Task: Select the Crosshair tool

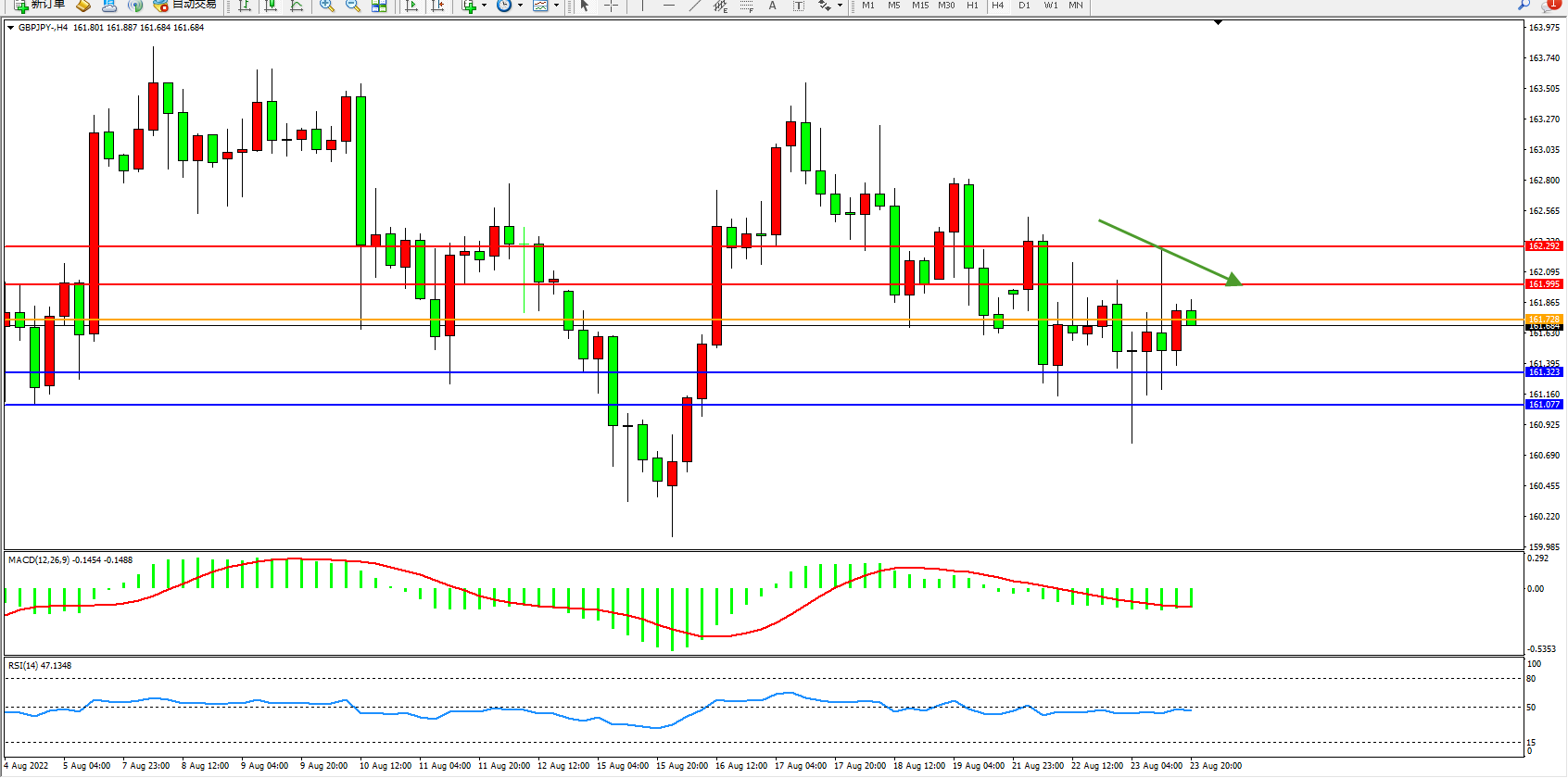Action: (x=612, y=6)
